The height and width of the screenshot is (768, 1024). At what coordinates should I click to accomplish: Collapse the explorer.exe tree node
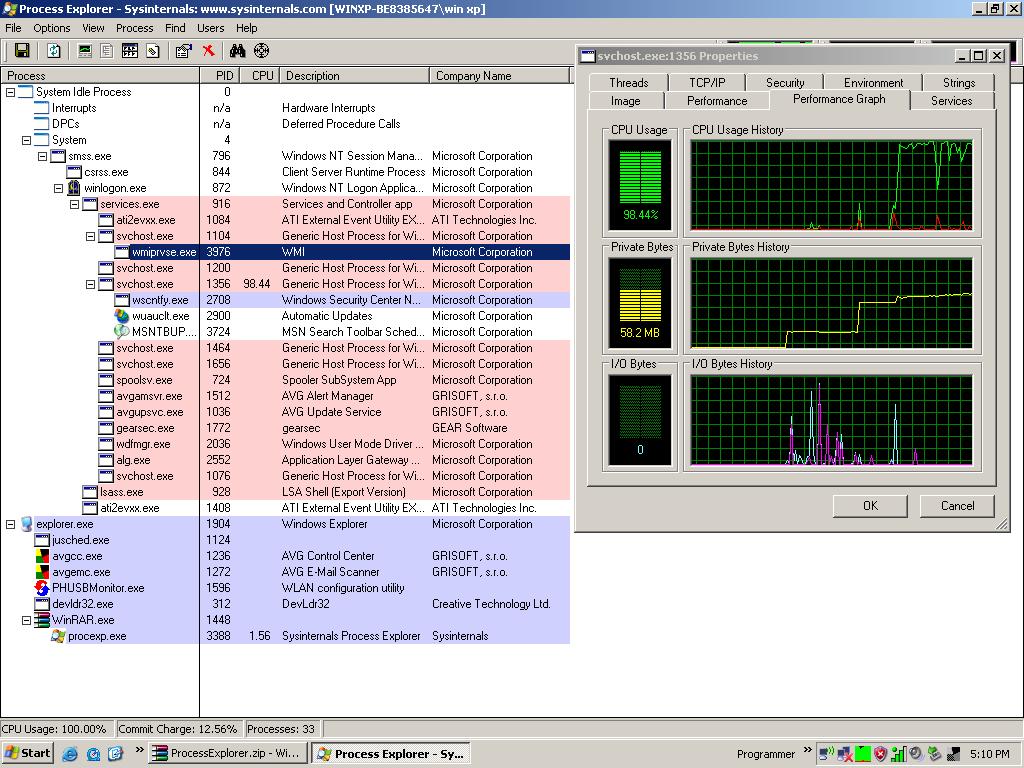tap(11, 524)
